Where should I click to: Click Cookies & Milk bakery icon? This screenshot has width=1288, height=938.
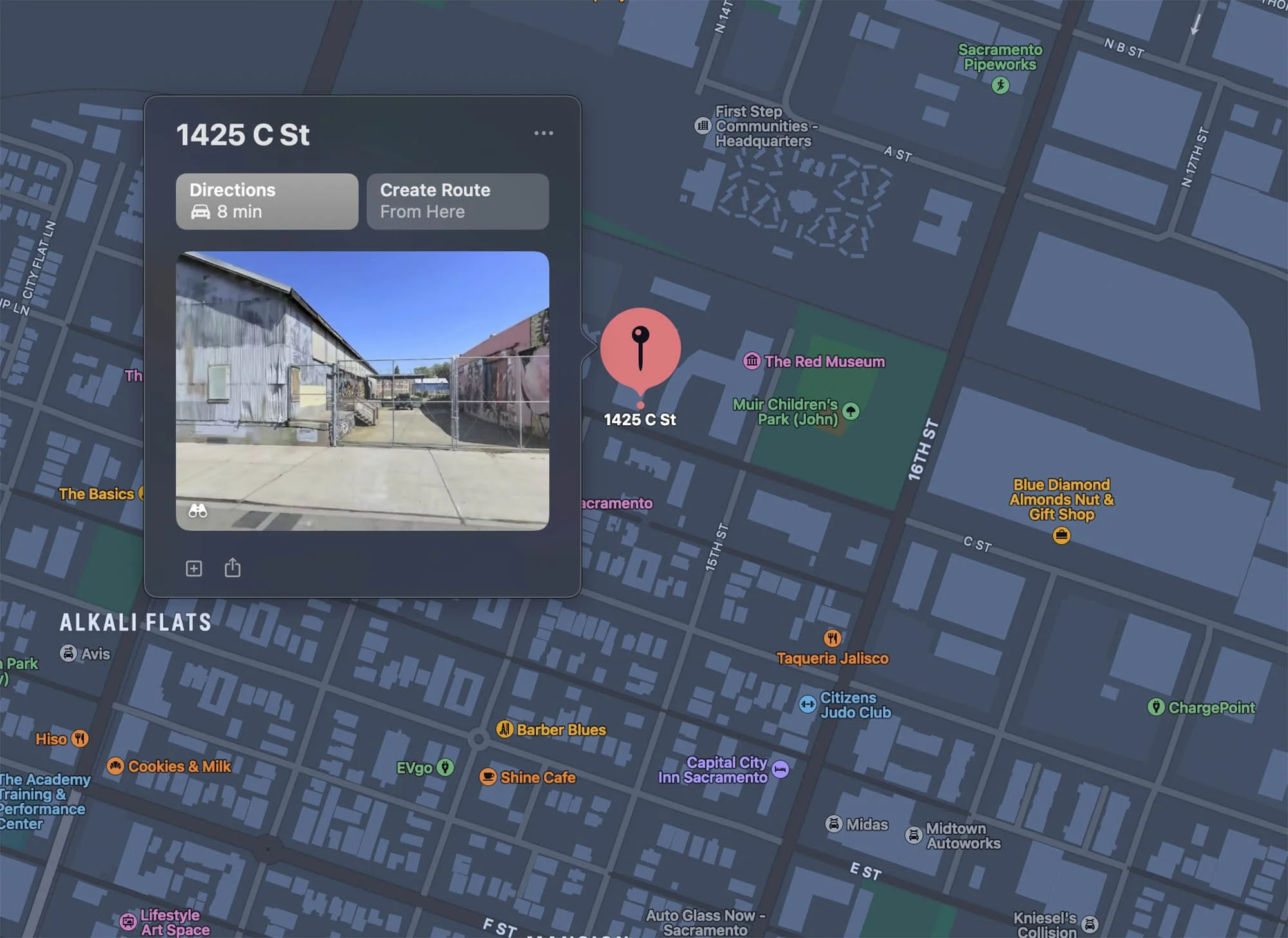coord(115,765)
